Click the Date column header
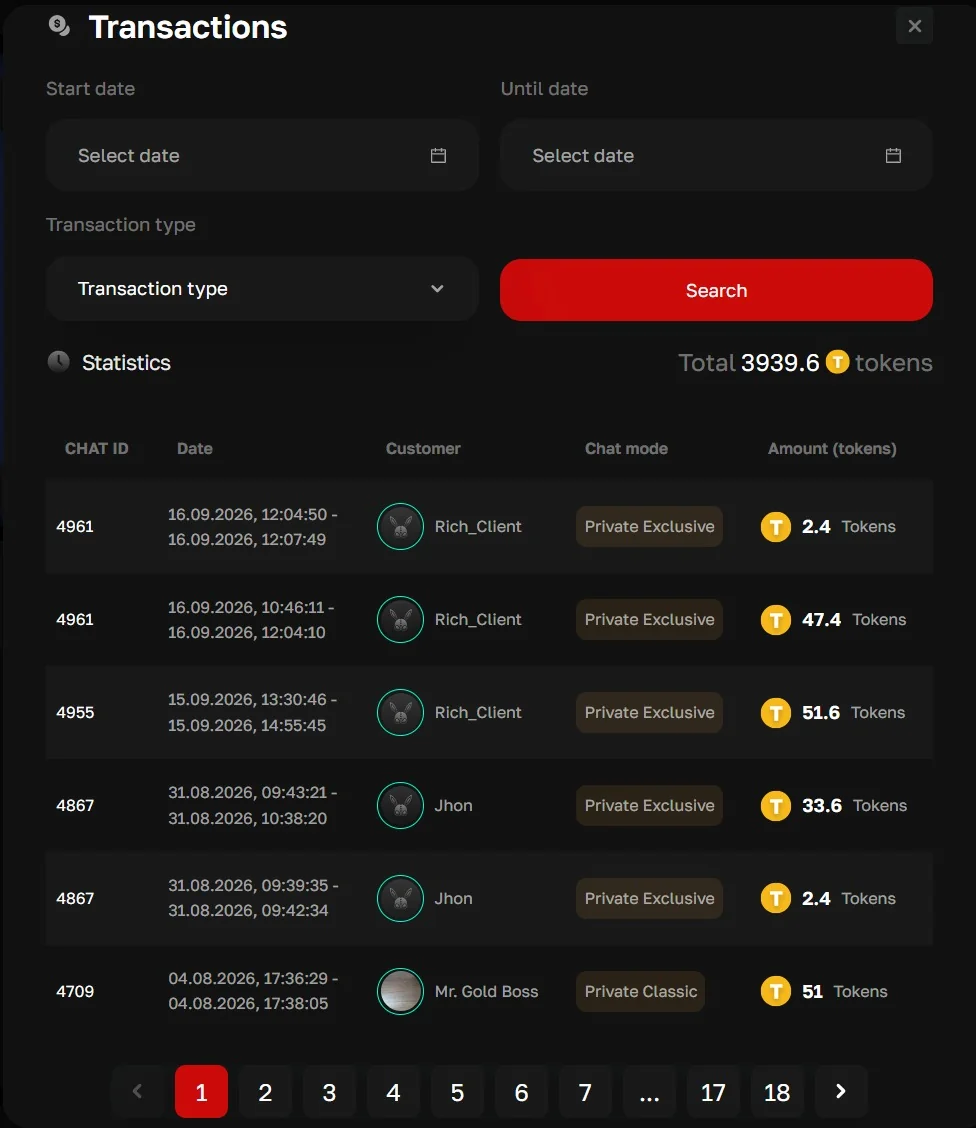 point(194,448)
